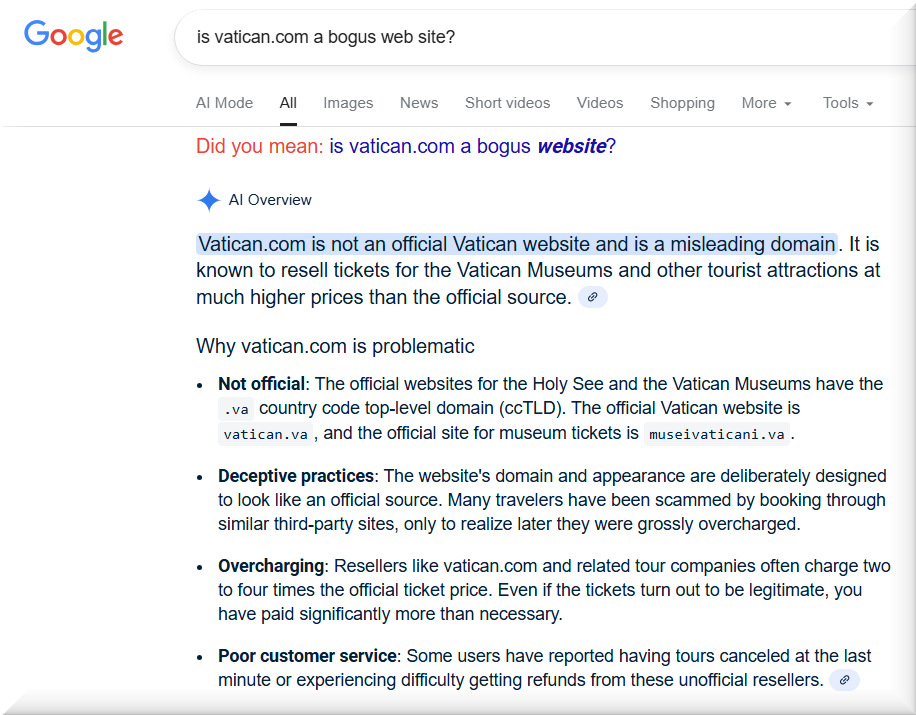The width and height of the screenshot is (916, 715).
Task: Select the All results tab
Action: pos(288,103)
